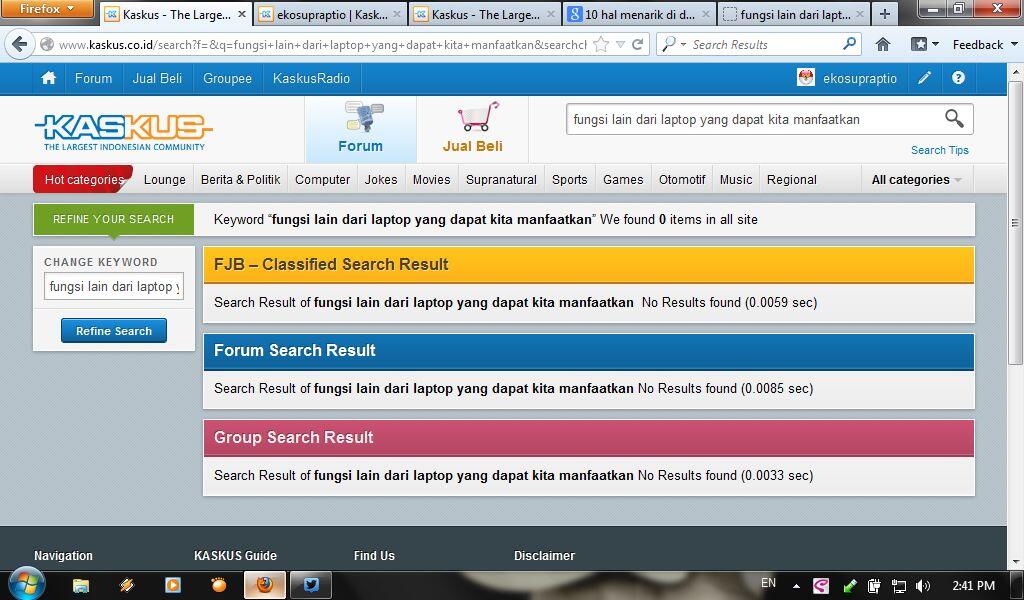Open the Regional category

792,180
